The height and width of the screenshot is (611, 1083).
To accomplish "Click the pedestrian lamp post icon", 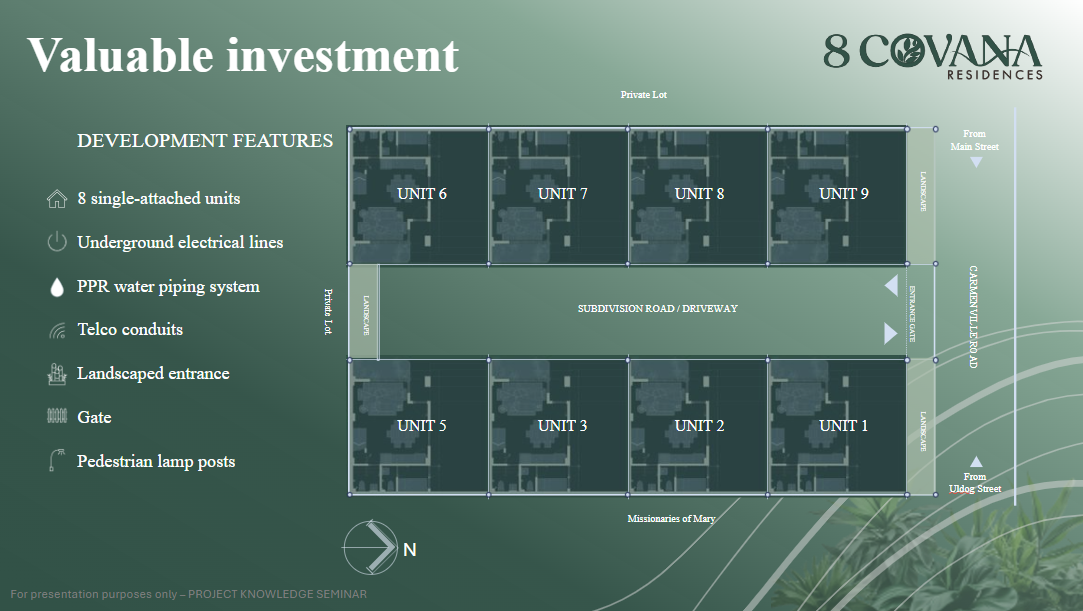I will pyautogui.click(x=57, y=461).
